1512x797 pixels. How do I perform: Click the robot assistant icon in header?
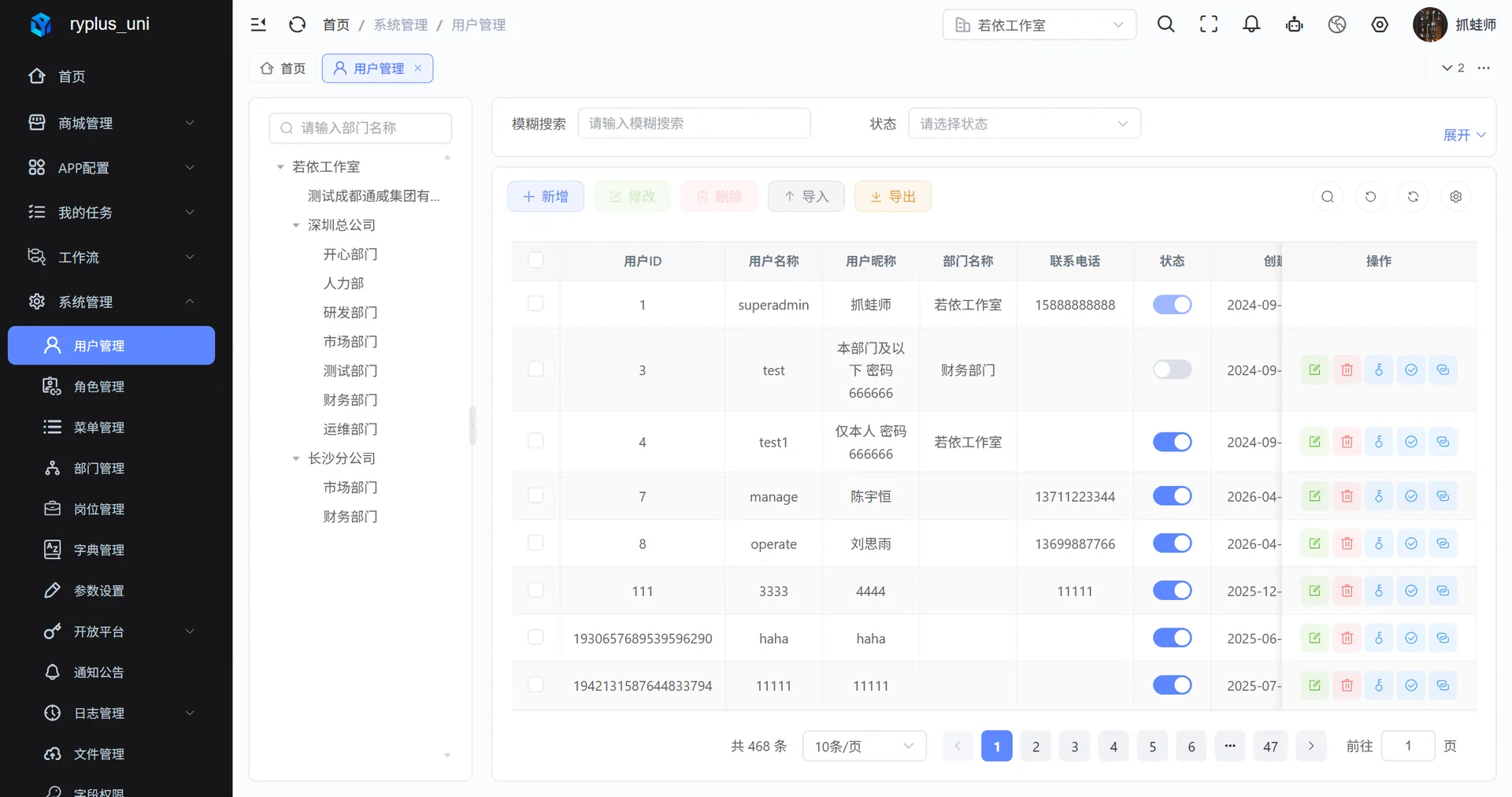[x=1294, y=24]
